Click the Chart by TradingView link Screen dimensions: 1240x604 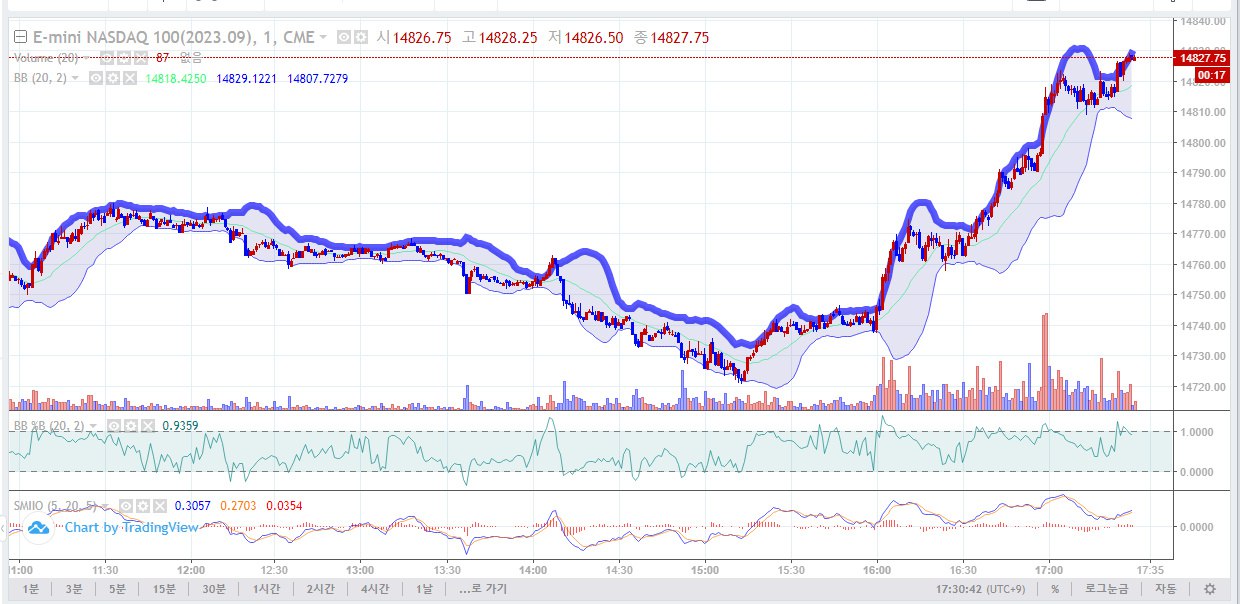131,527
